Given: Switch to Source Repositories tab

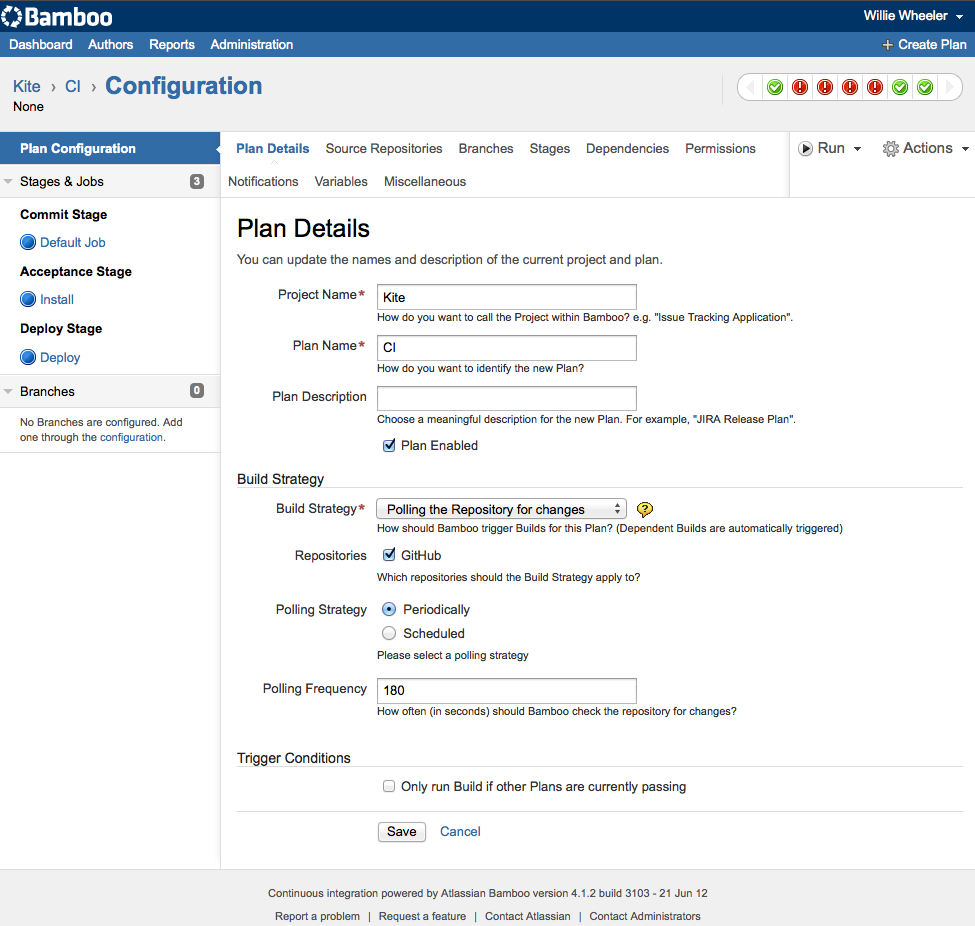Looking at the screenshot, I should [x=384, y=149].
